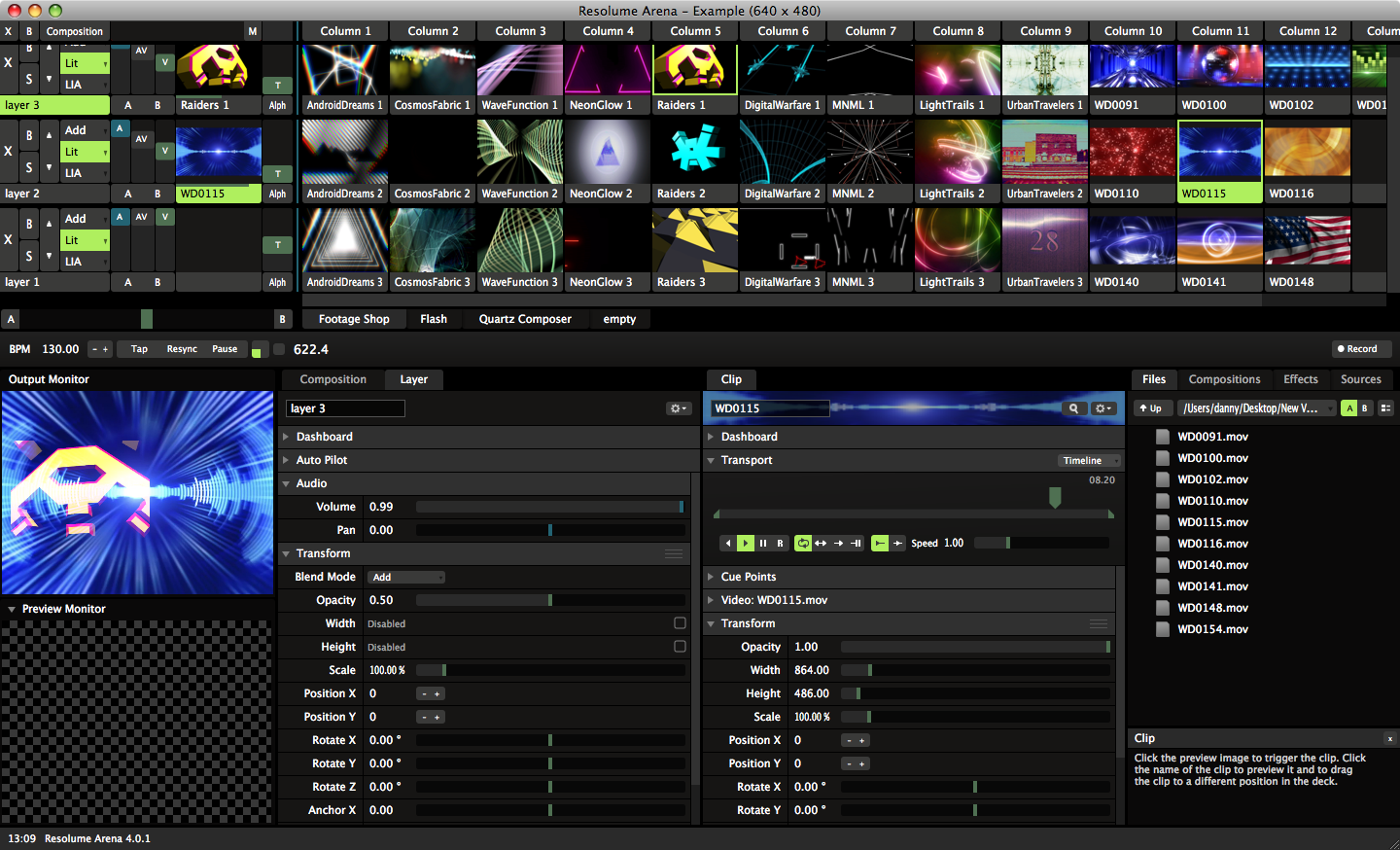This screenshot has height=850, width=1400.
Task: Click layer 2 T transition button
Action: point(277,174)
